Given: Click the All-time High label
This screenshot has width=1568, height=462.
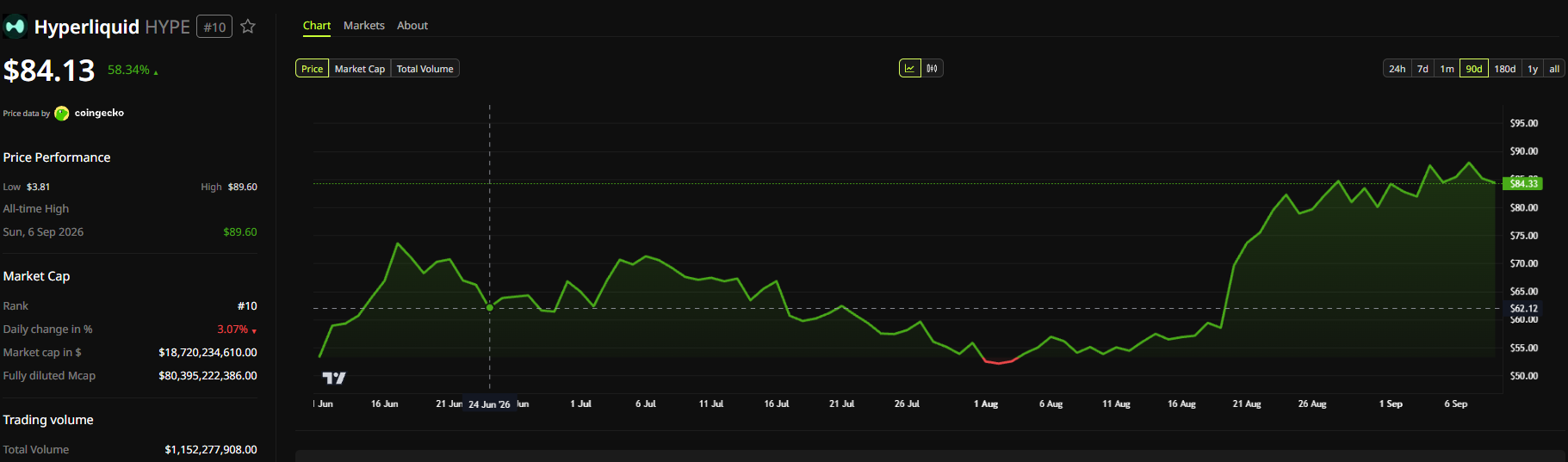Looking at the screenshot, I should coord(36,209).
